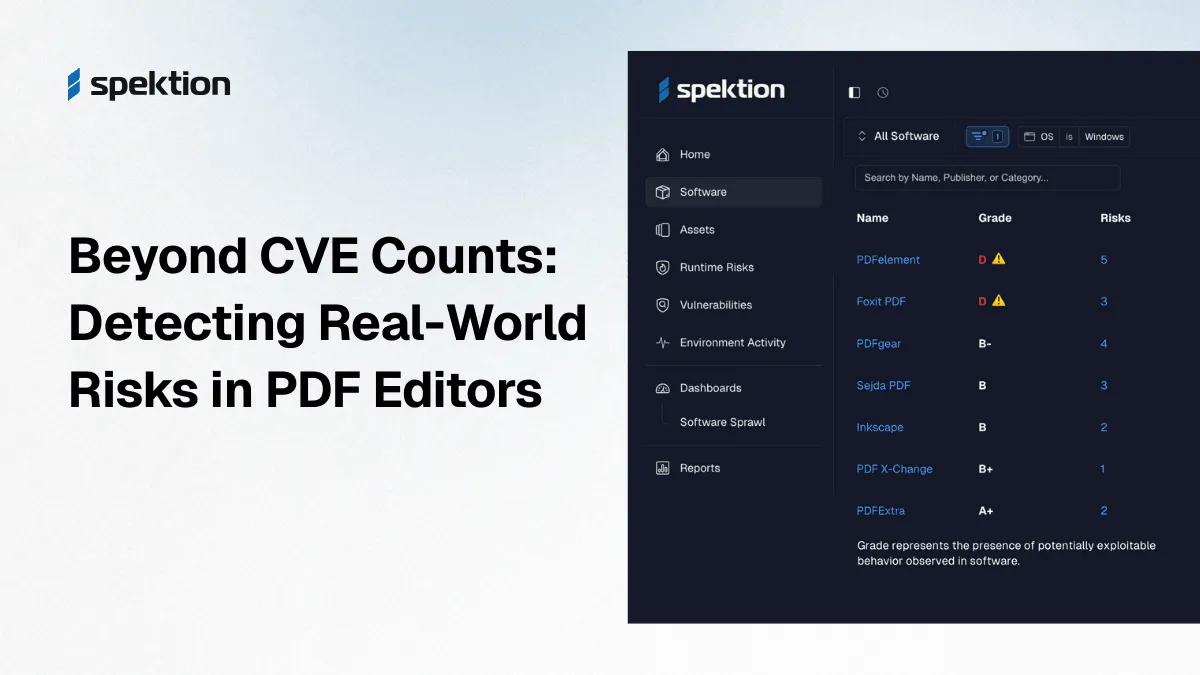This screenshot has height=675, width=1200.
Task: Enable the OS filter chip
Action: tap(1042, 136)
